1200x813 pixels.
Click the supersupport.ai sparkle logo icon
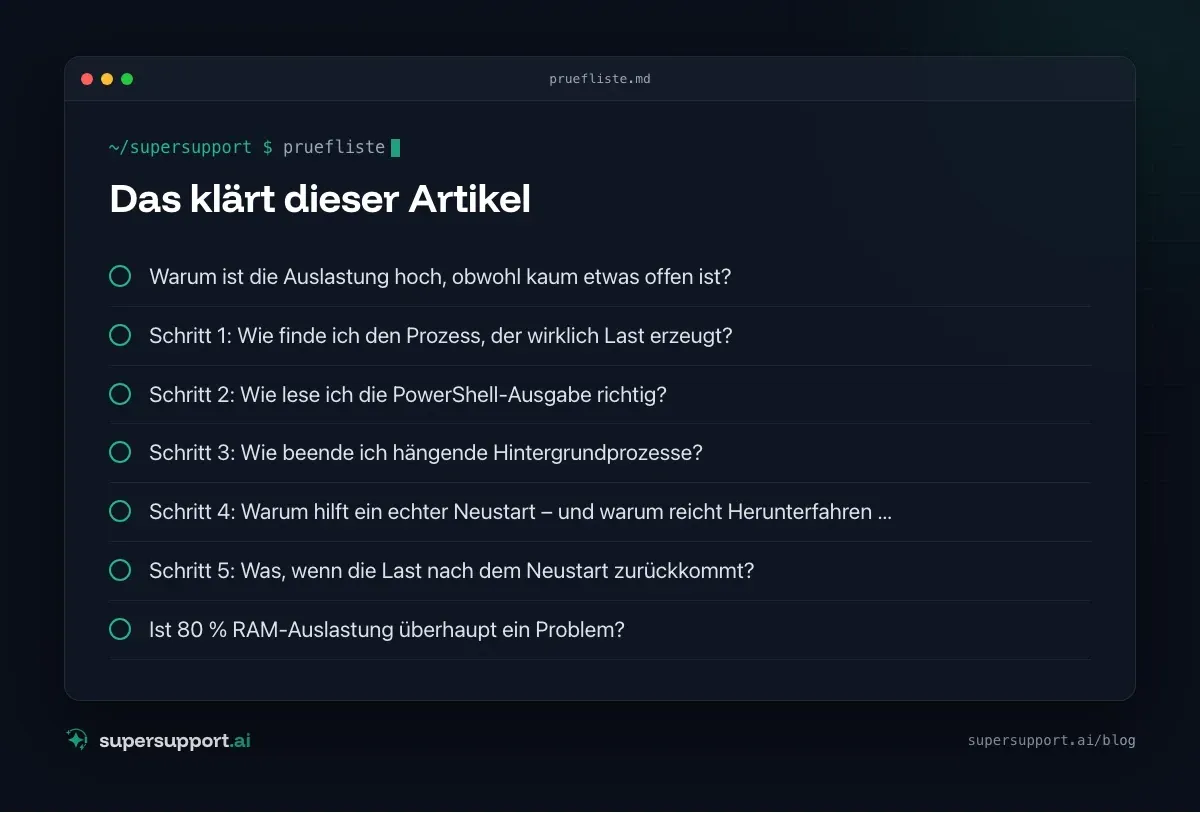click(x=77, y=740)
